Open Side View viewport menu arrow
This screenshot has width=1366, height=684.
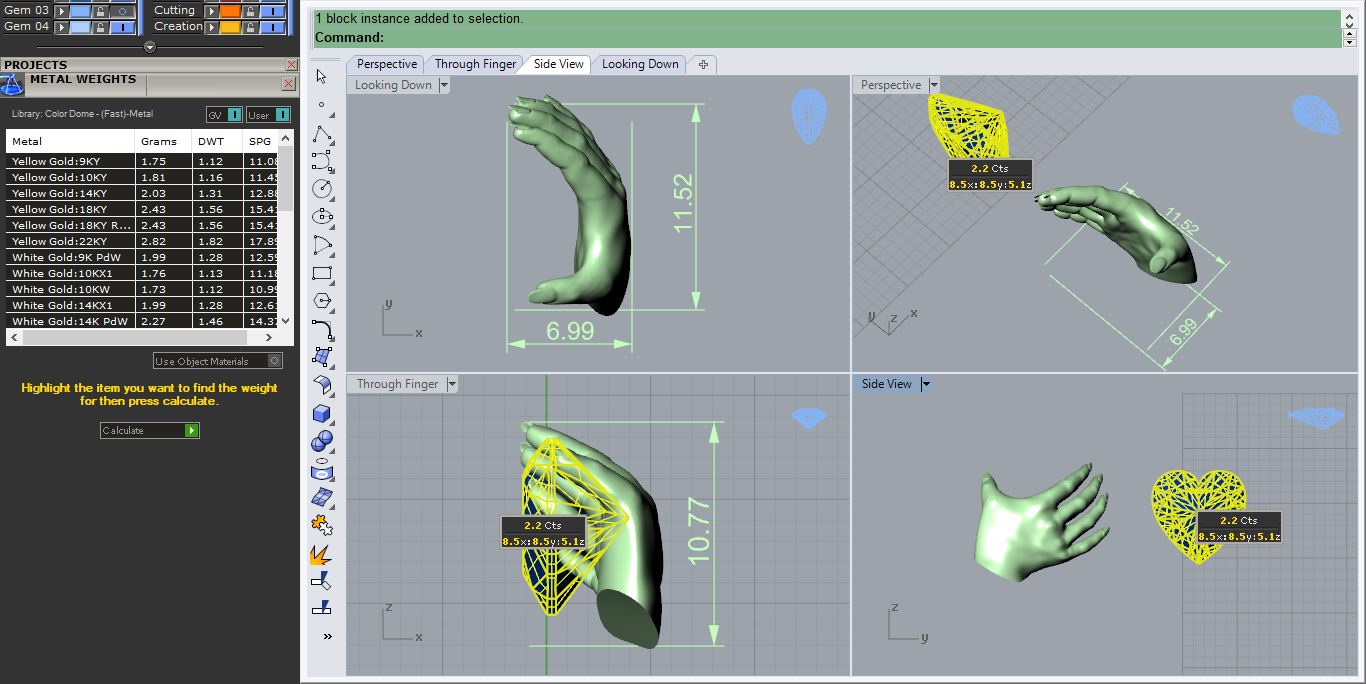926,384
